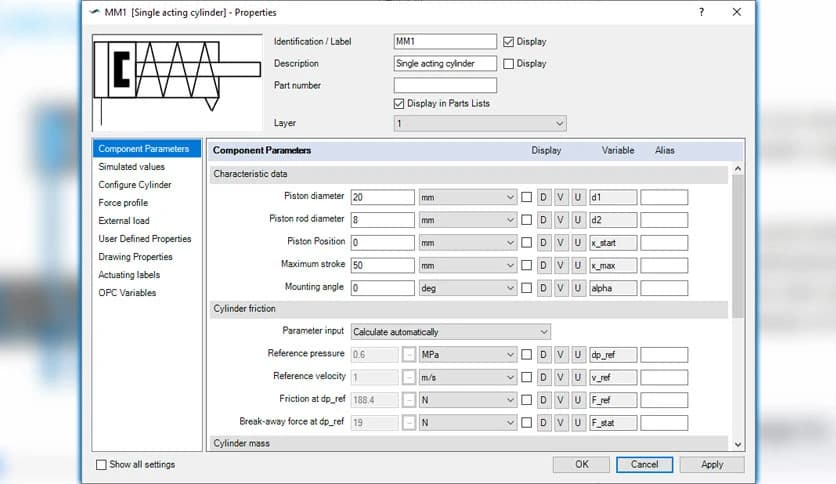Open User Defined Properties page
The image size is (836, 484).
pyautogui.click(x=144, y=239)
